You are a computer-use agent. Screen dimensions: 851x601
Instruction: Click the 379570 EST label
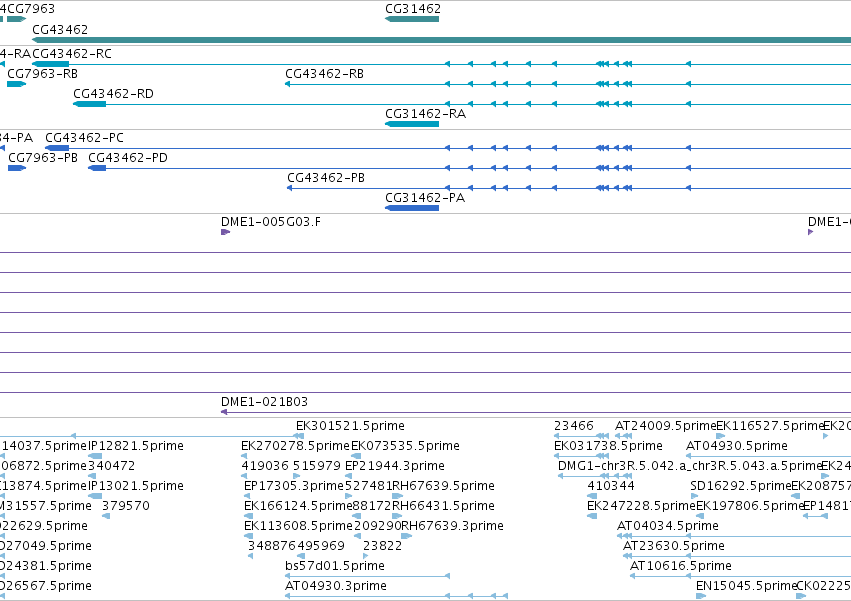pos(126,506)
